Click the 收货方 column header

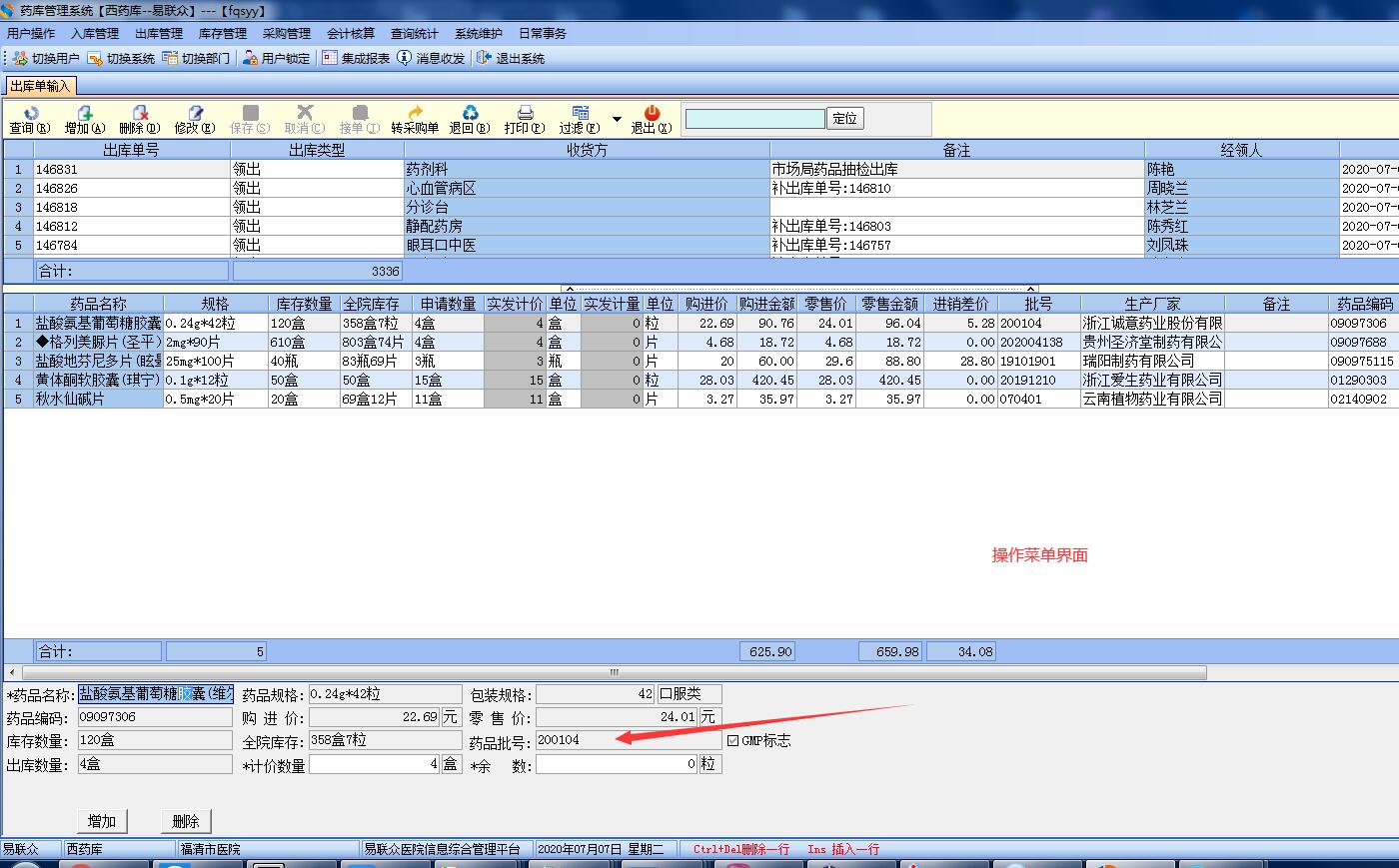[587, 150]
